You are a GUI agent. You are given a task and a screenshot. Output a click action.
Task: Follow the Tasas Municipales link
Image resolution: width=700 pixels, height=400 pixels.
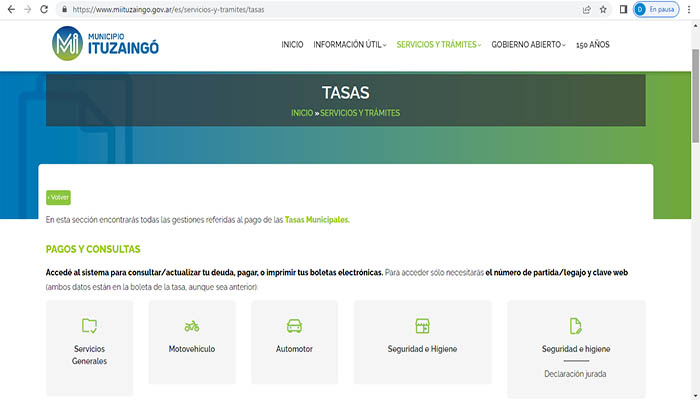[x=317, y=219]
